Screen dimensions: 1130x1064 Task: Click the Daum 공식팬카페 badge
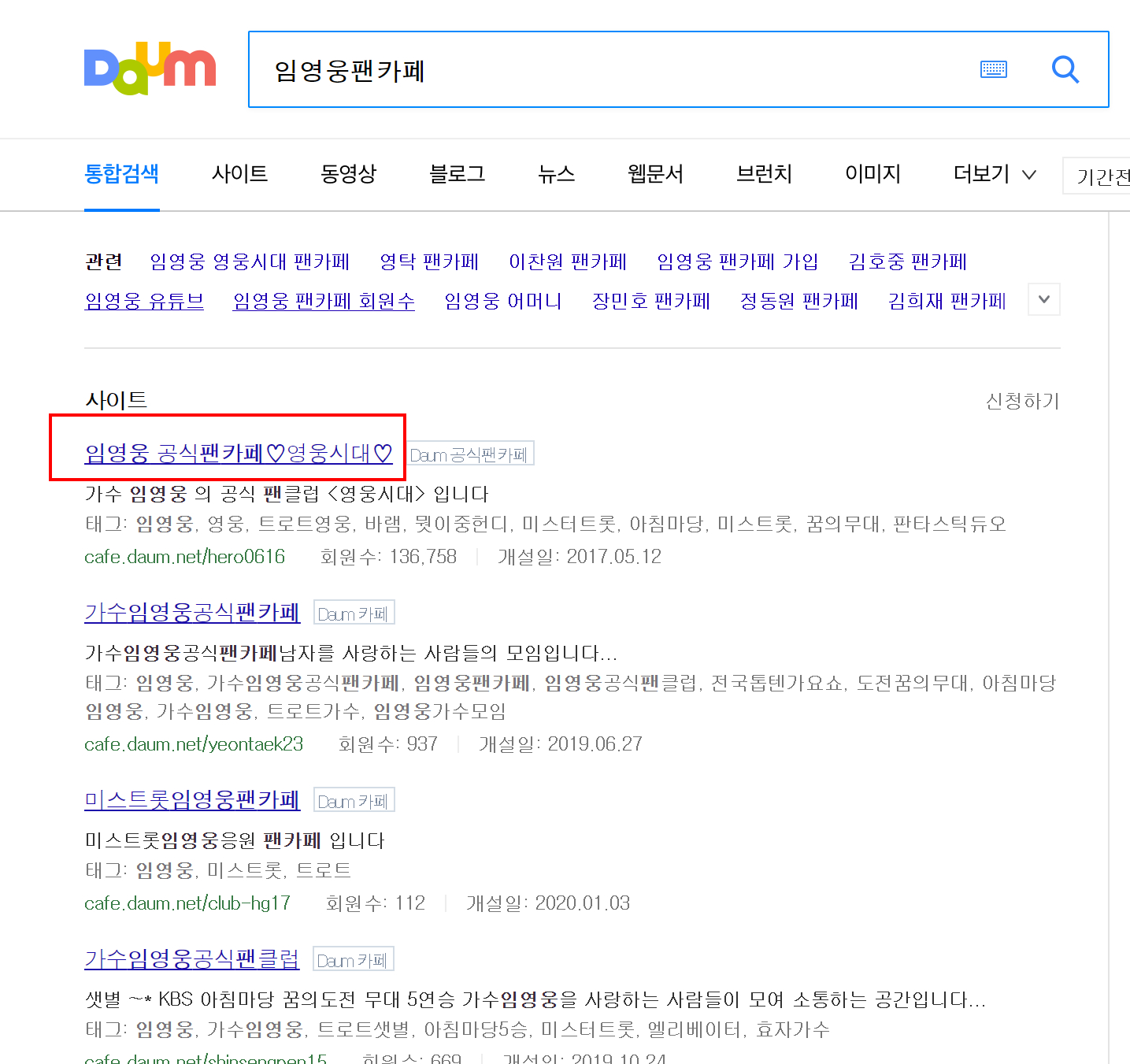click(472, 454)
